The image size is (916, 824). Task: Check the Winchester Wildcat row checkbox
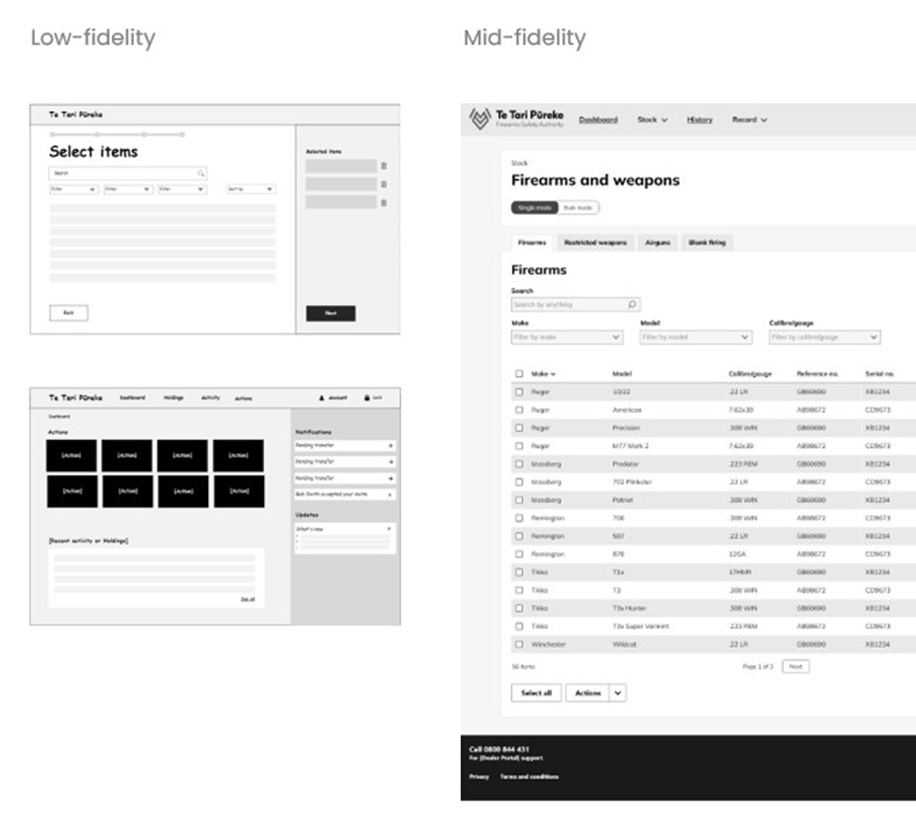coord(519,645)
